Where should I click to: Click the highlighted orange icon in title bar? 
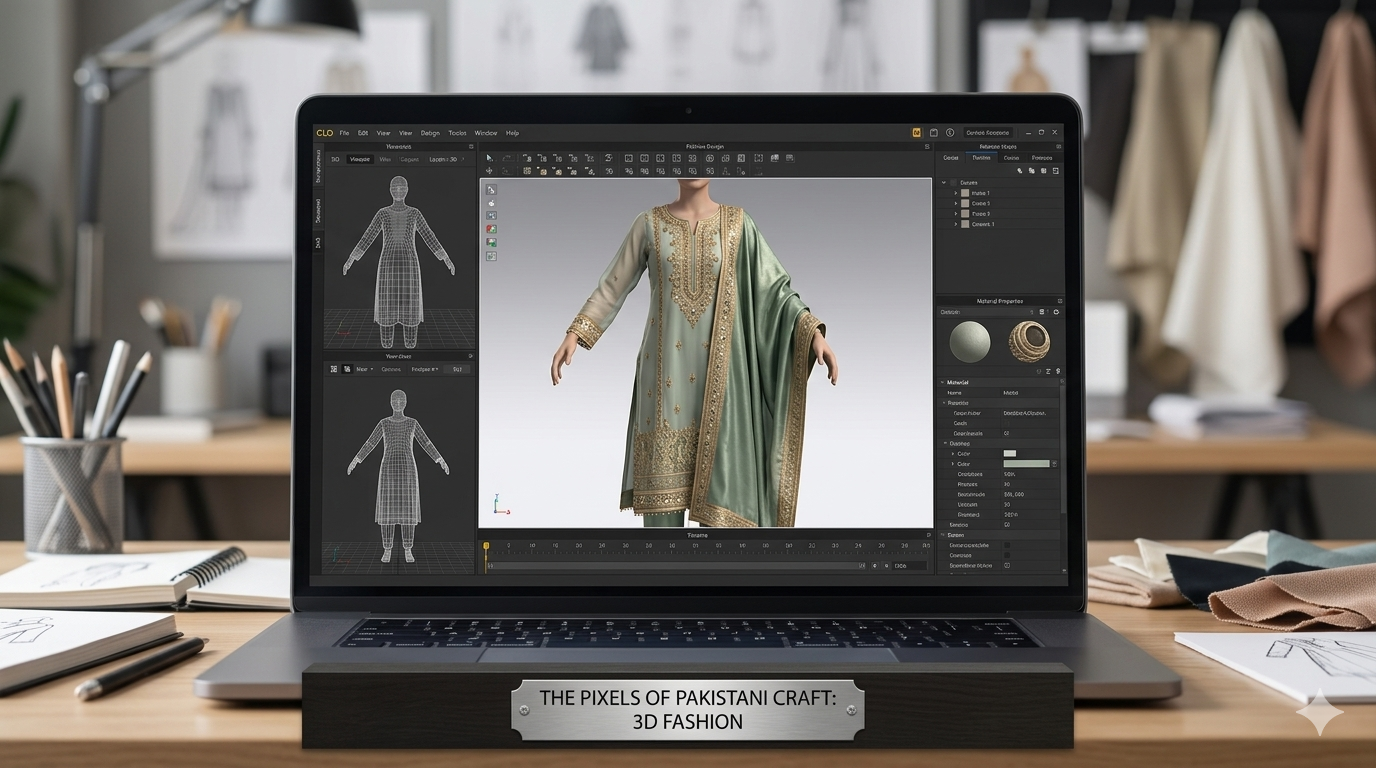[x=915, y=132]
